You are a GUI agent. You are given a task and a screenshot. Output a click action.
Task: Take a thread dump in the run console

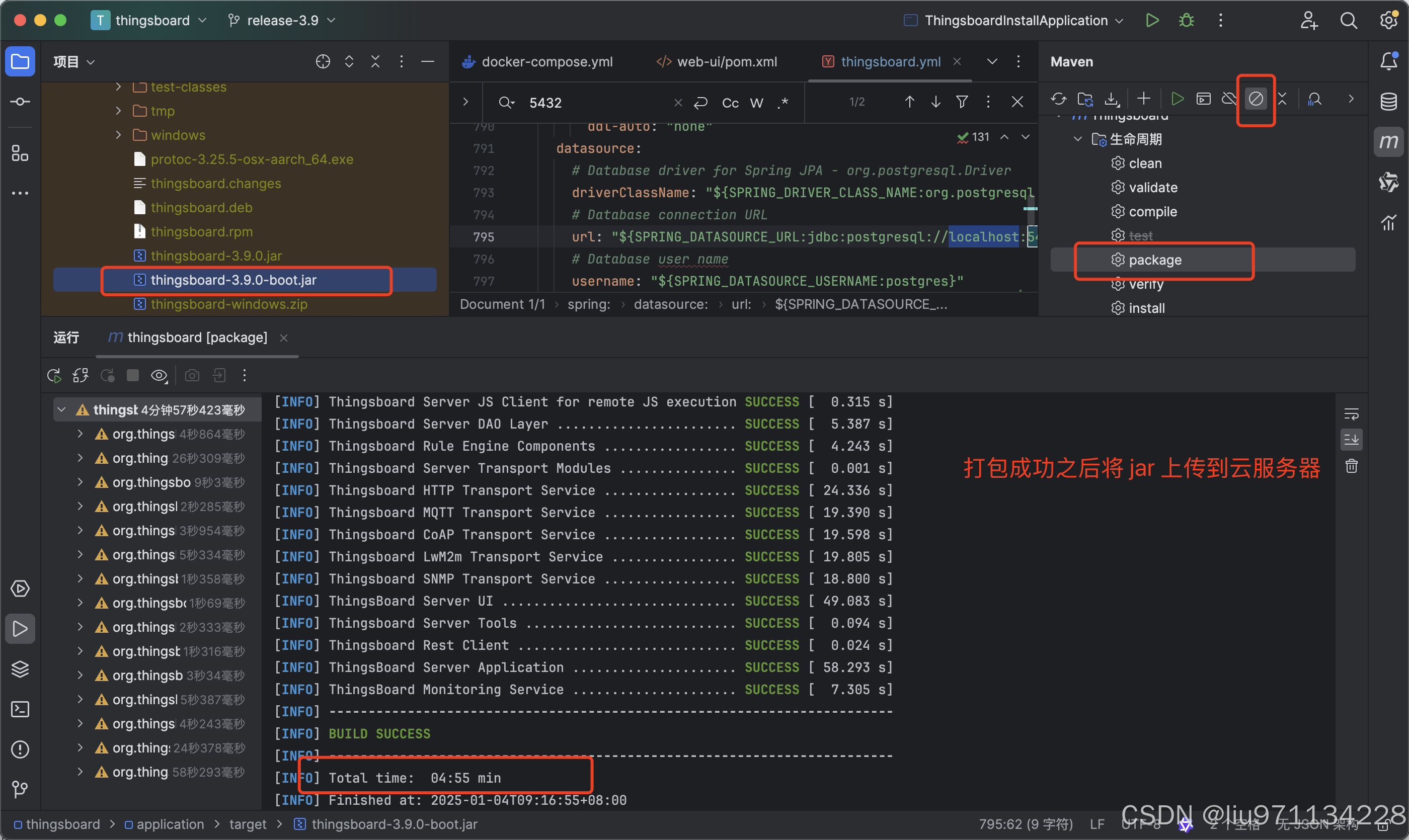coord(192,375)
